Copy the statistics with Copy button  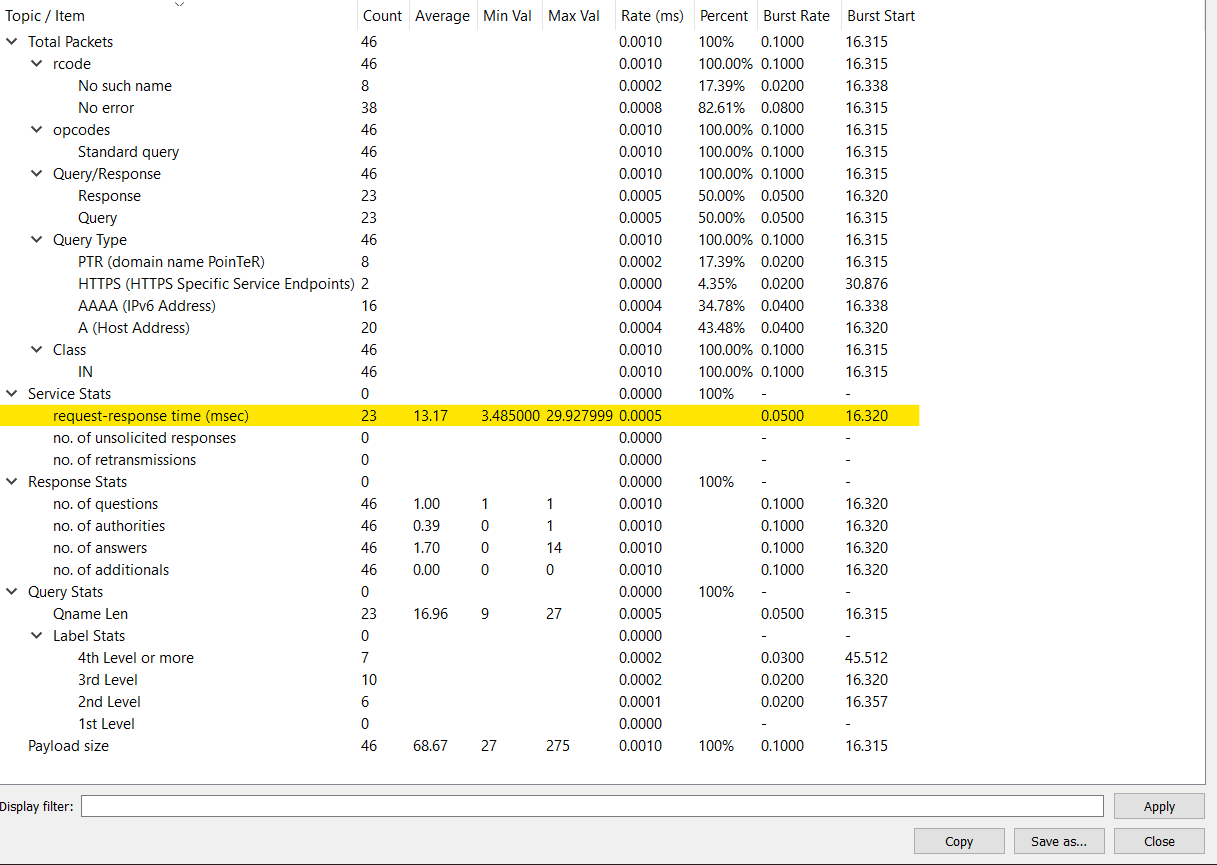click(958, 840)
